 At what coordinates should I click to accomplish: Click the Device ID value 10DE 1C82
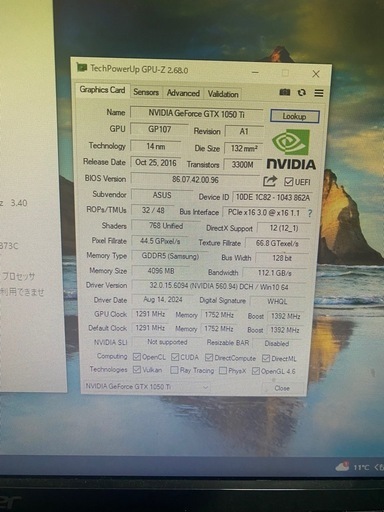[273, 197]
